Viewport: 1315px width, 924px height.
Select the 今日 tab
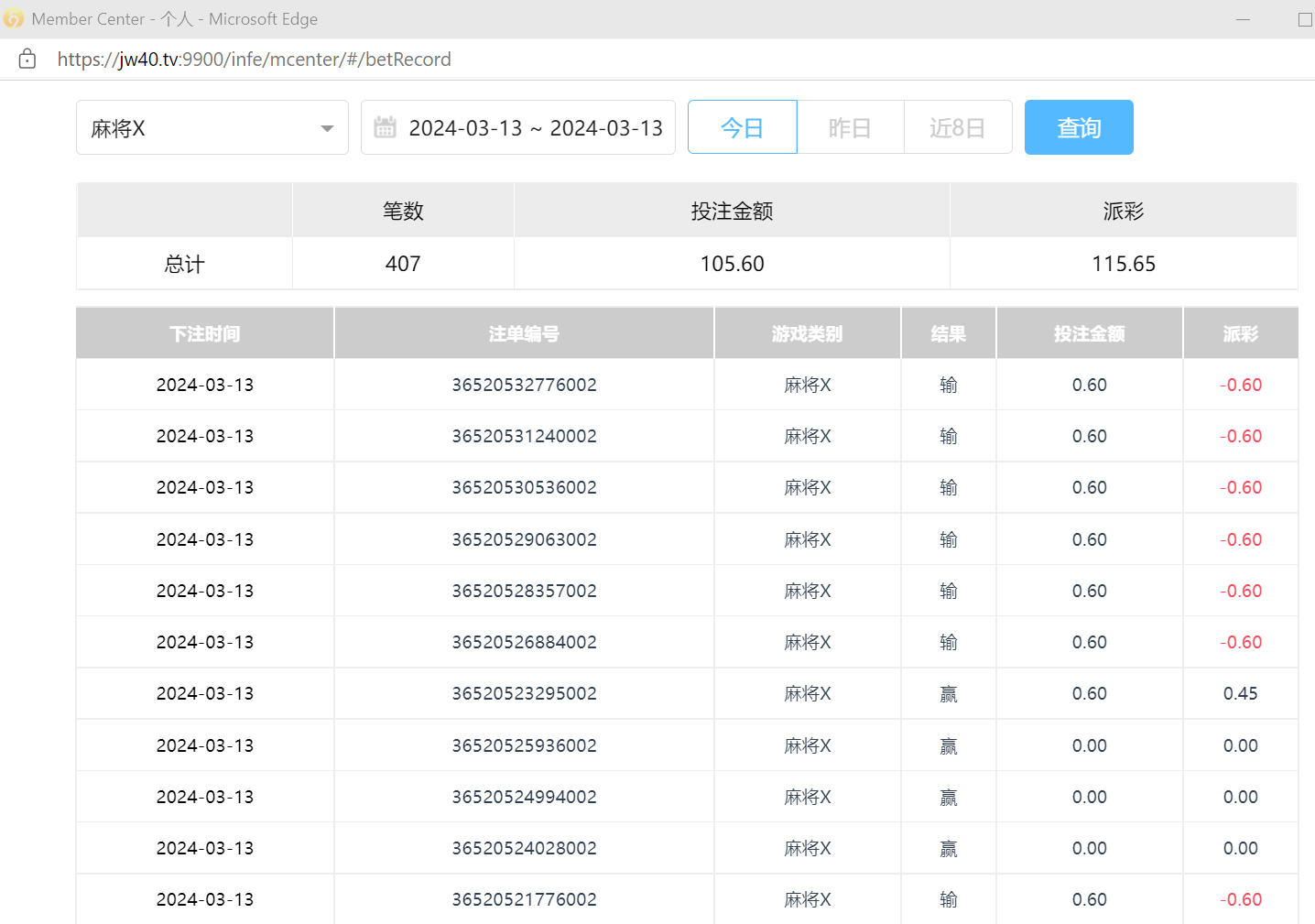coord(743,127)
